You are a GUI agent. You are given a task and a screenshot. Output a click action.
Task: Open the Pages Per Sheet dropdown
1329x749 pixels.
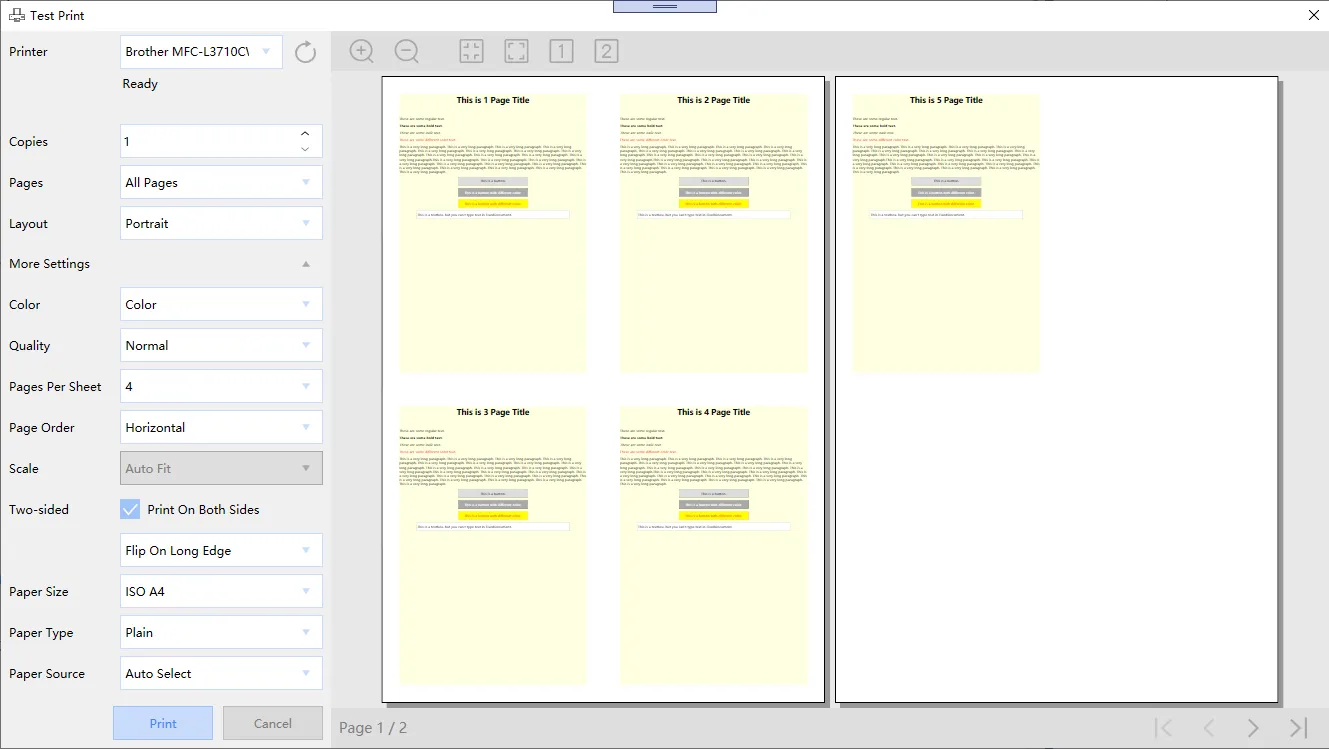point(221,387)
